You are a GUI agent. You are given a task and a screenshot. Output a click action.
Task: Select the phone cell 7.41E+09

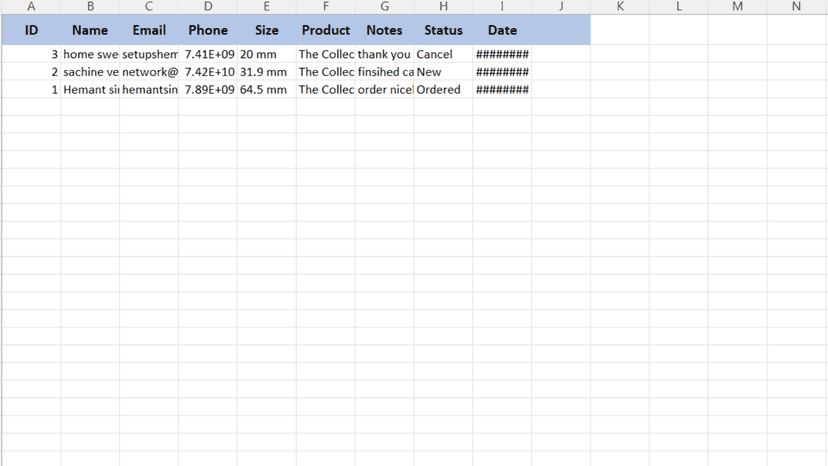(x=208, y=54)
